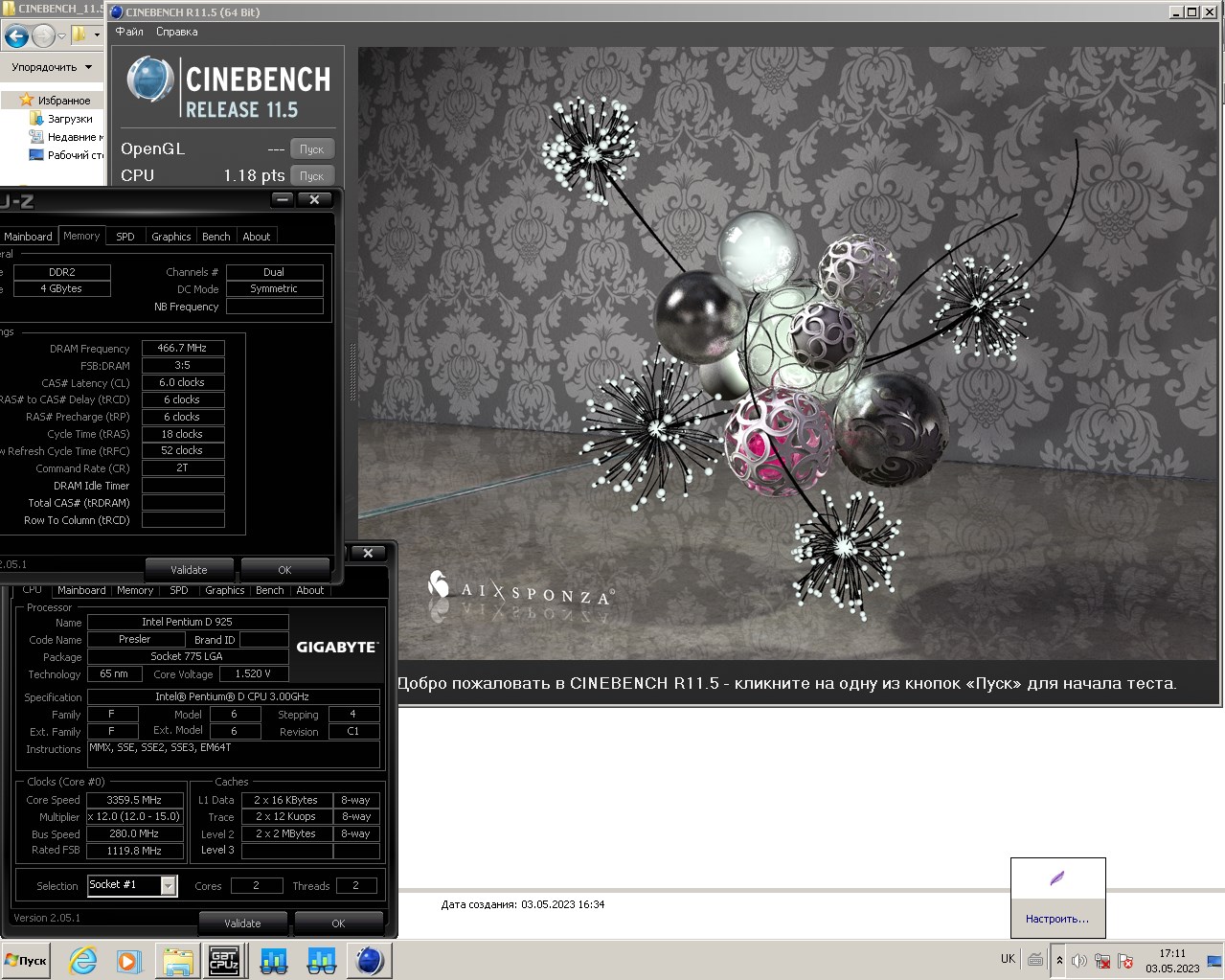Open the Файл menu in Cinebench
Viewport: 1225px width, 980px height.
129,32
